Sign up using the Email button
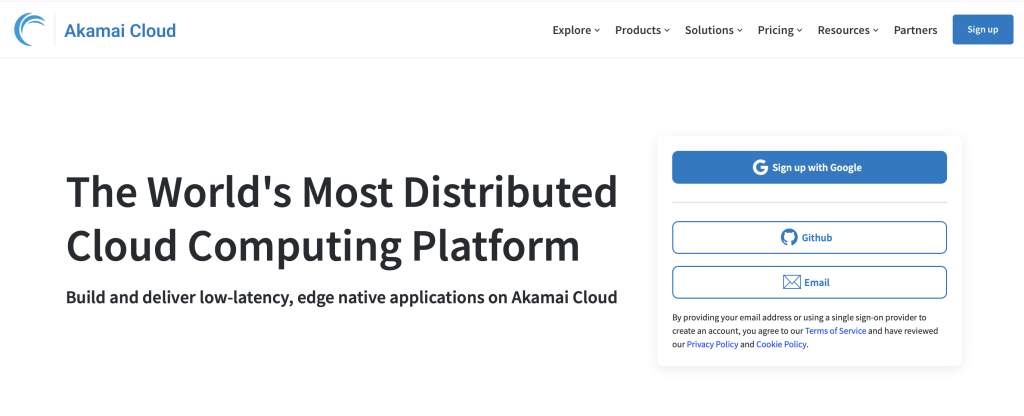The width and height of the screenshot is (1024, 416). [x=809, y=282]
